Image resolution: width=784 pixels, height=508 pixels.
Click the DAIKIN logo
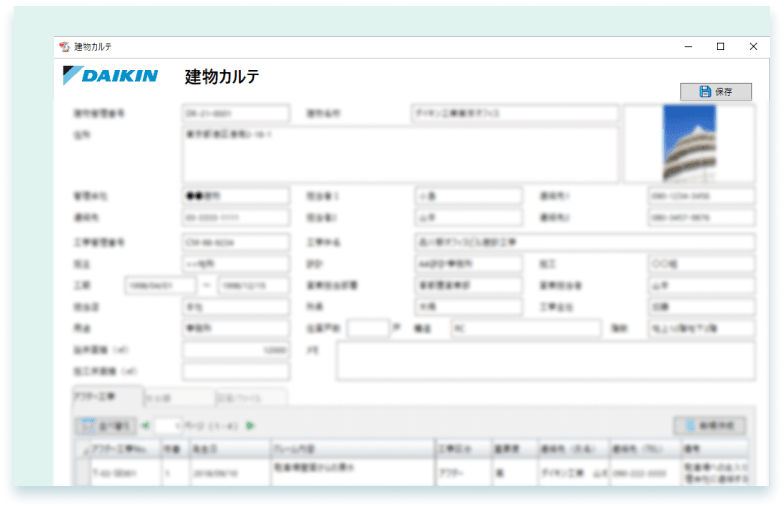click(x=110, y=76)
